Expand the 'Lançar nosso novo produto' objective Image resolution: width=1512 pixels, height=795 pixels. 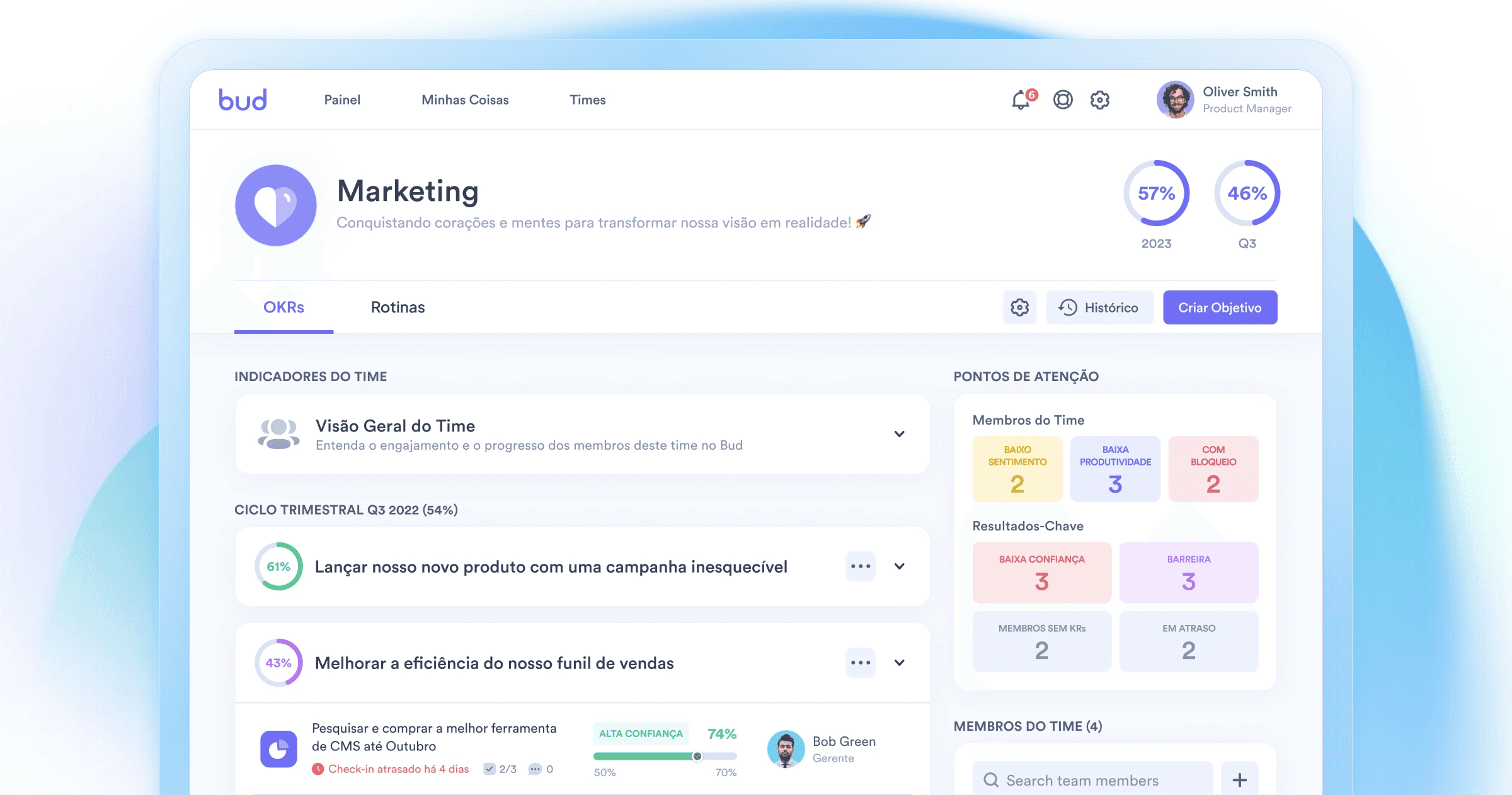point(900,566)
